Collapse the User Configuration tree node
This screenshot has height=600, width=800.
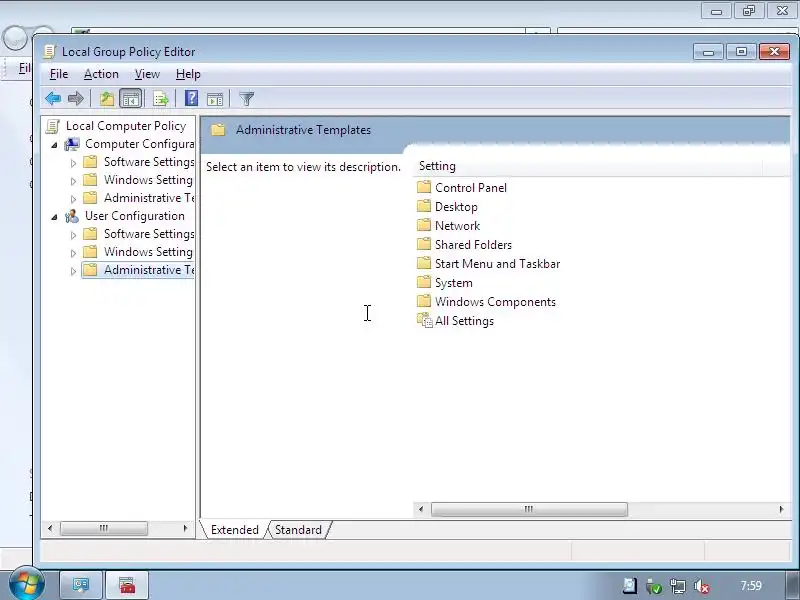pos(54,217)
